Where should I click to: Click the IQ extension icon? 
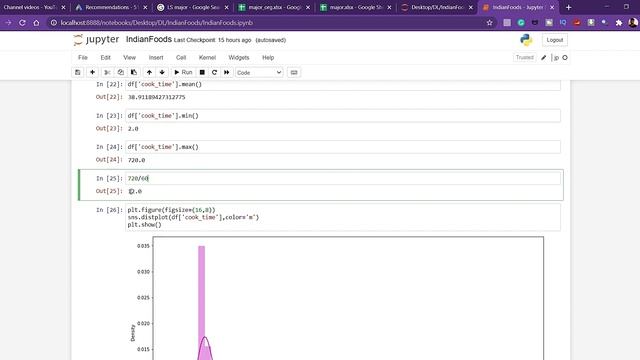coord(563,23)
